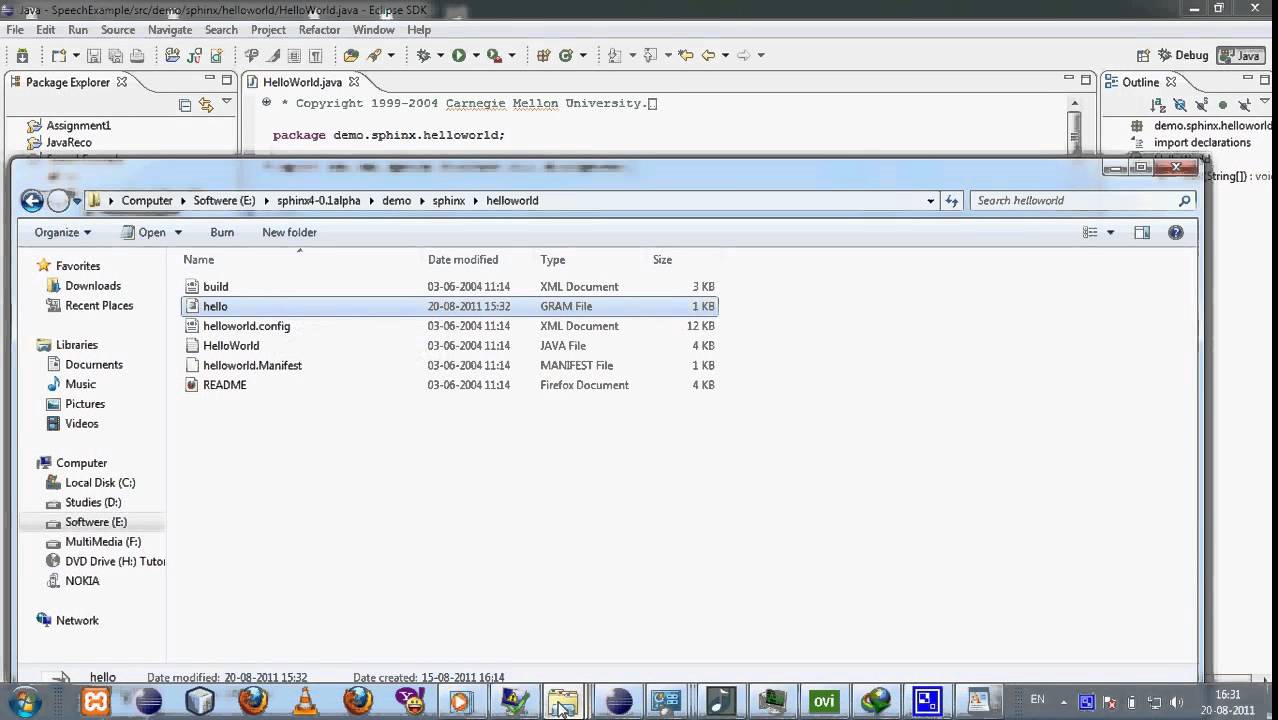Close the HelloWorld.java editor tab
The width and height of the screenshot is (1278, 720).
353,82
